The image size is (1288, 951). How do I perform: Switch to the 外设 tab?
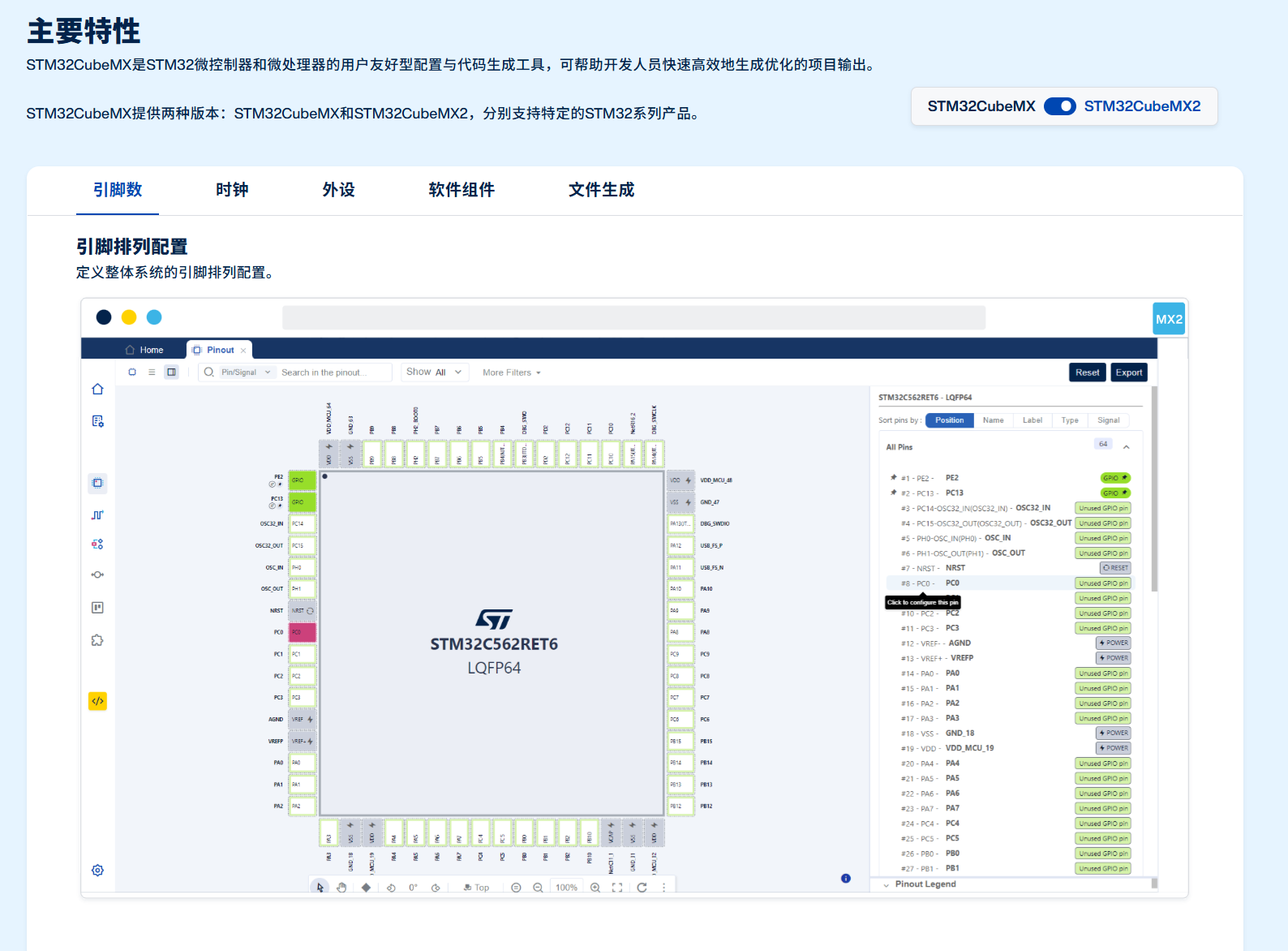click(338, 190)
